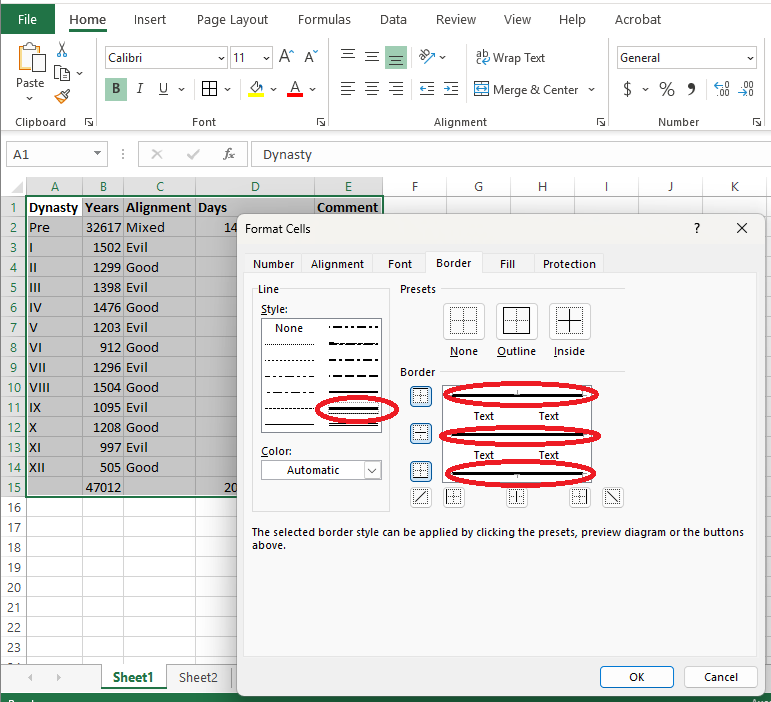This screenshot has width=771, height=702.
Task: Apply the Outline border preset
Action: [x=516, y=322]
